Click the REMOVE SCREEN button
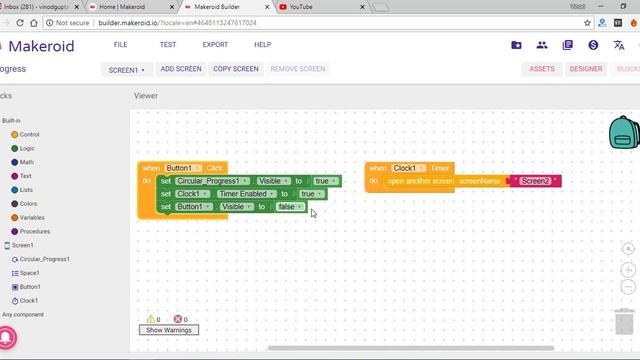 (x=298, y=69)
